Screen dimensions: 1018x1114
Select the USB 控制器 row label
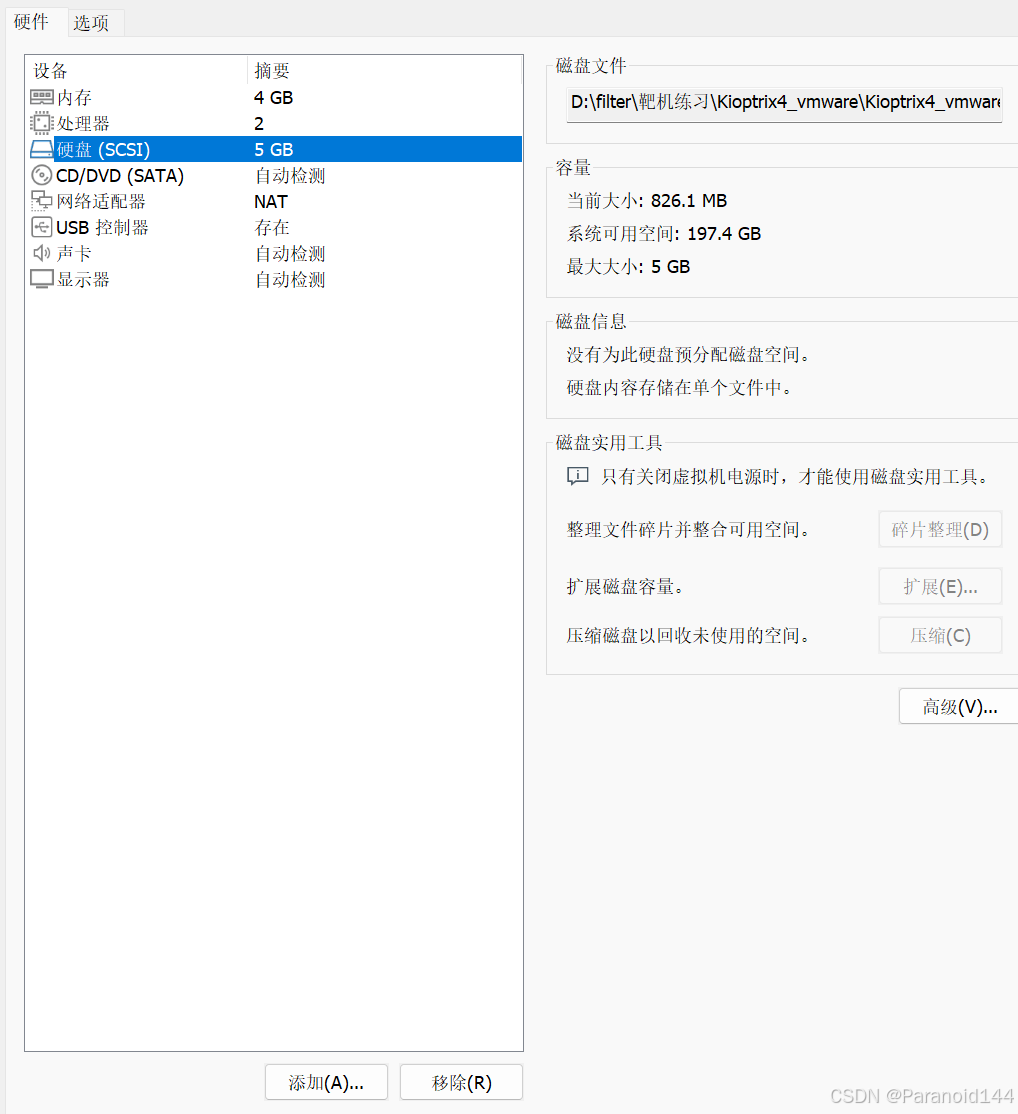[102, 227]
